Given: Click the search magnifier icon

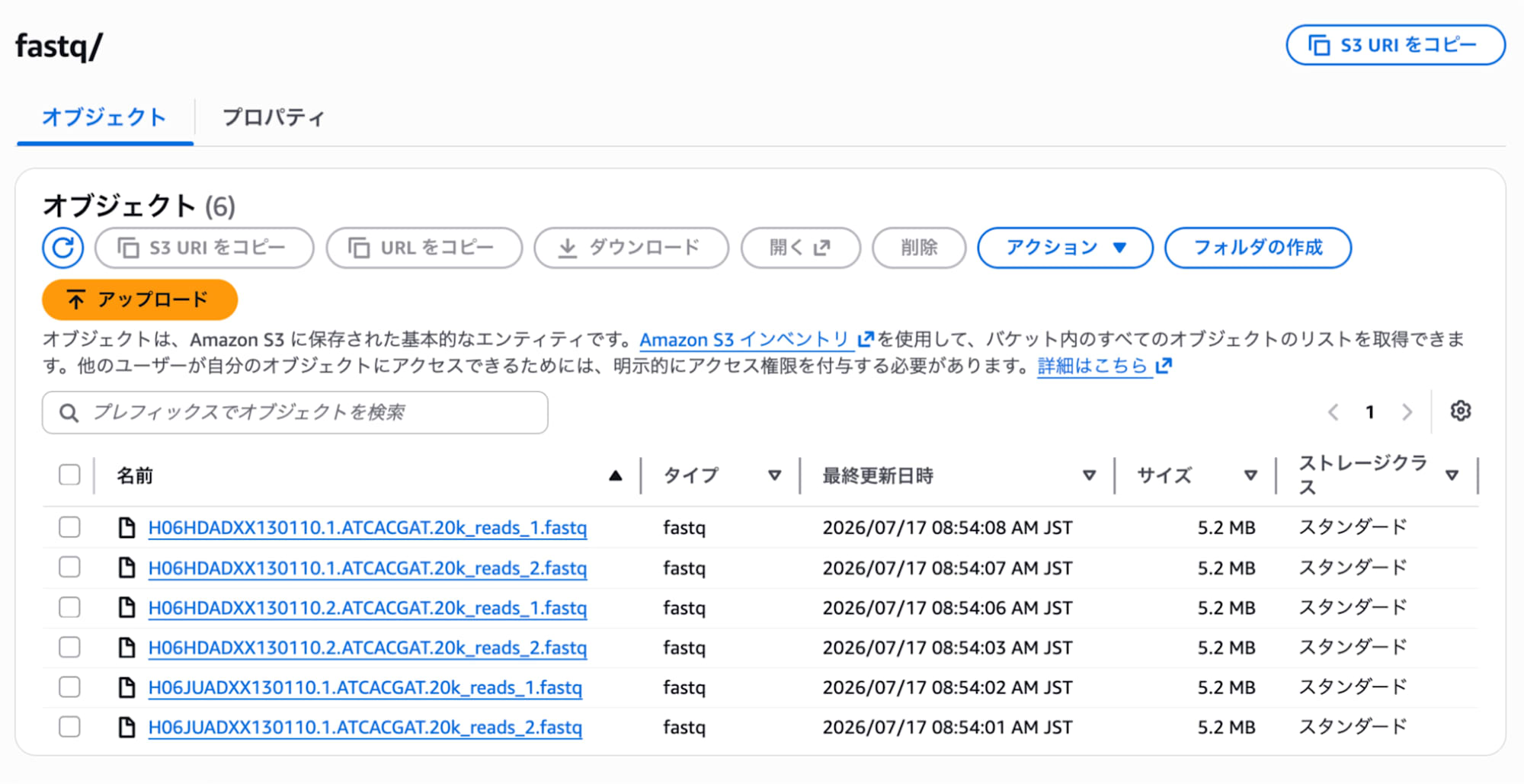Looking at the screenshot, I should point(69,413).
